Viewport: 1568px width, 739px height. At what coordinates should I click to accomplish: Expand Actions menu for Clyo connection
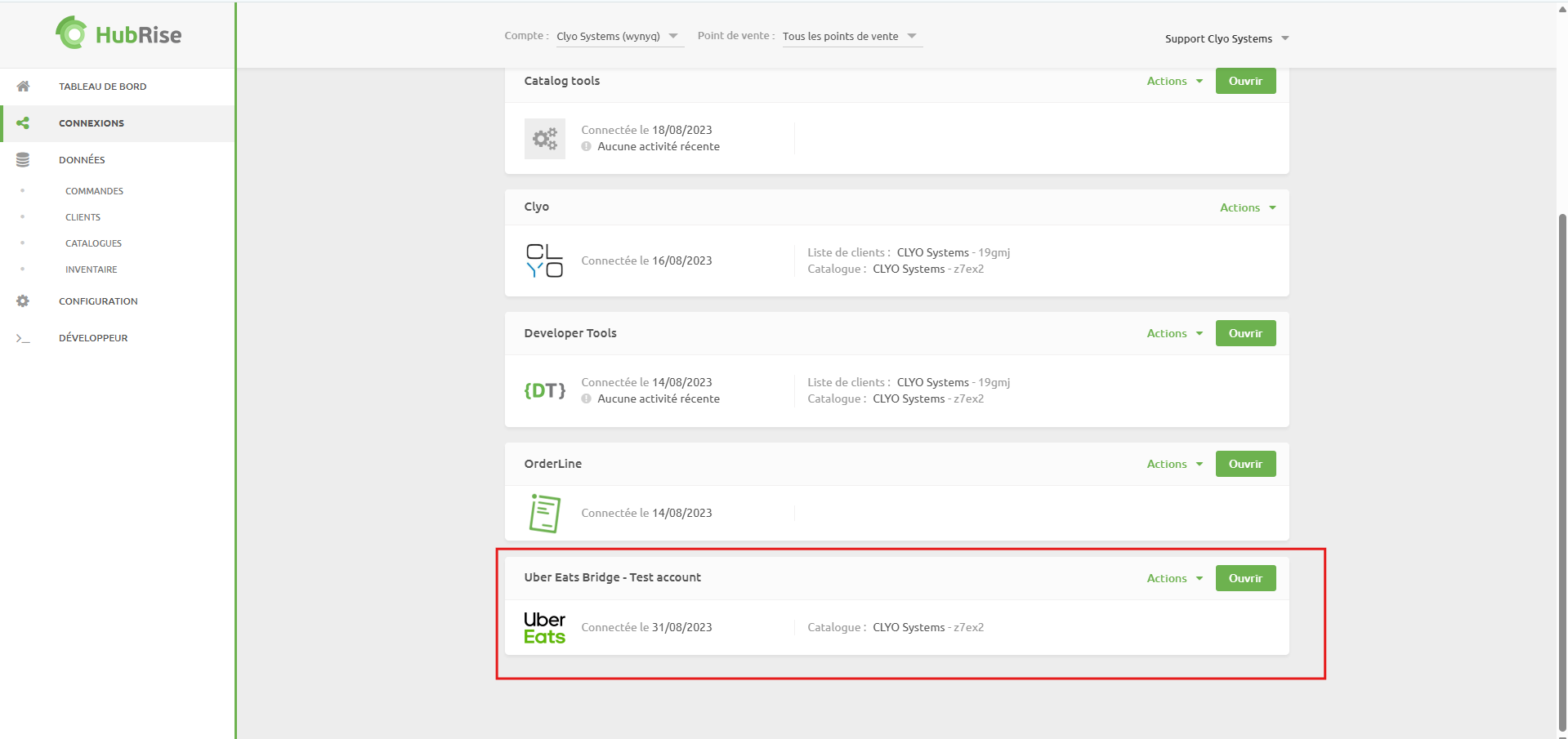(1247, 207)
